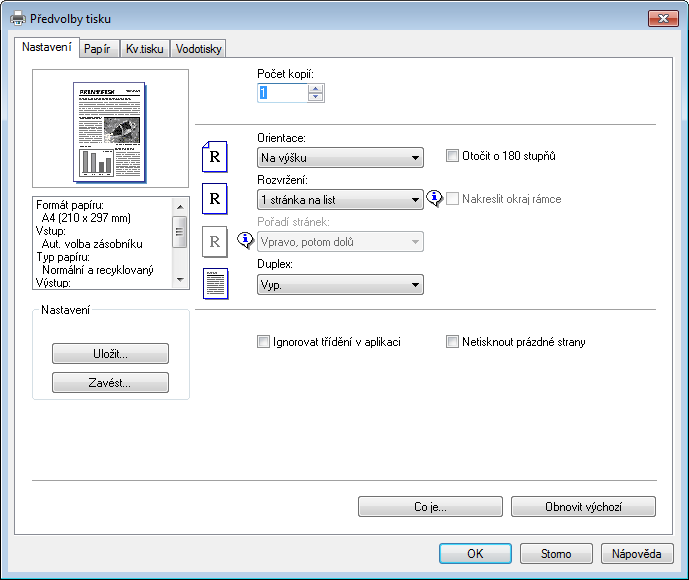
Task: Click the printer icon in the title bar
Action: 18,18
